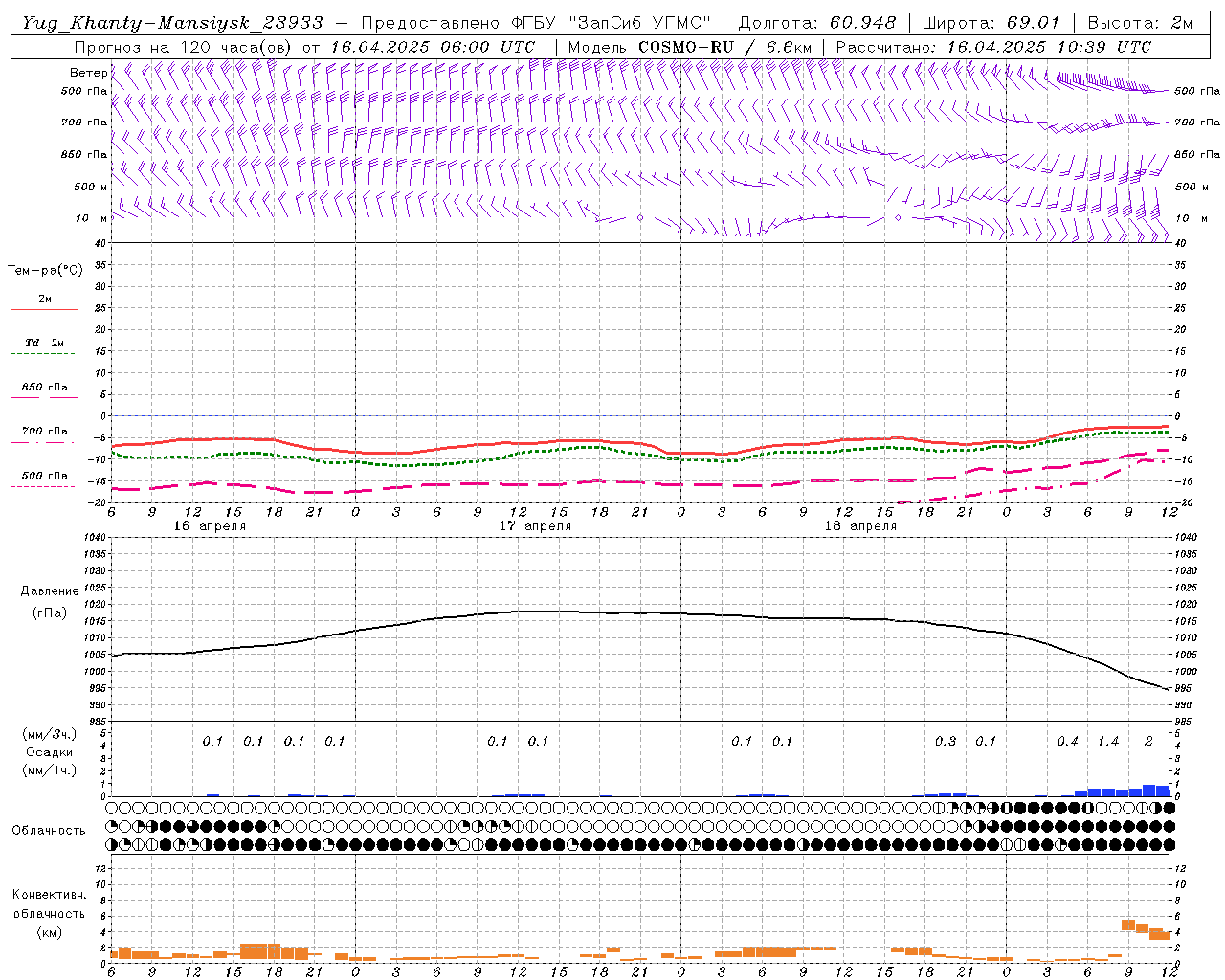Click the 18 апреля date label
The width and height of the screenshot is (1225, 980).
(x=860, y=526)
